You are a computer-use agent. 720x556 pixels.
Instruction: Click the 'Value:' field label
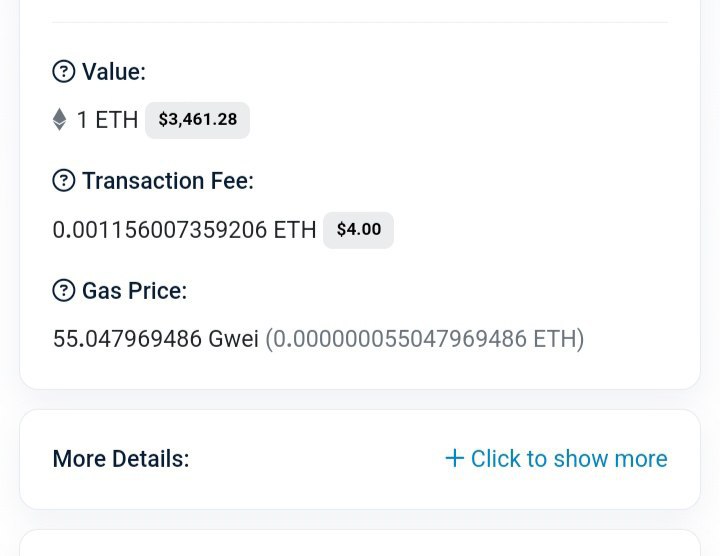(x=114, y=72)
